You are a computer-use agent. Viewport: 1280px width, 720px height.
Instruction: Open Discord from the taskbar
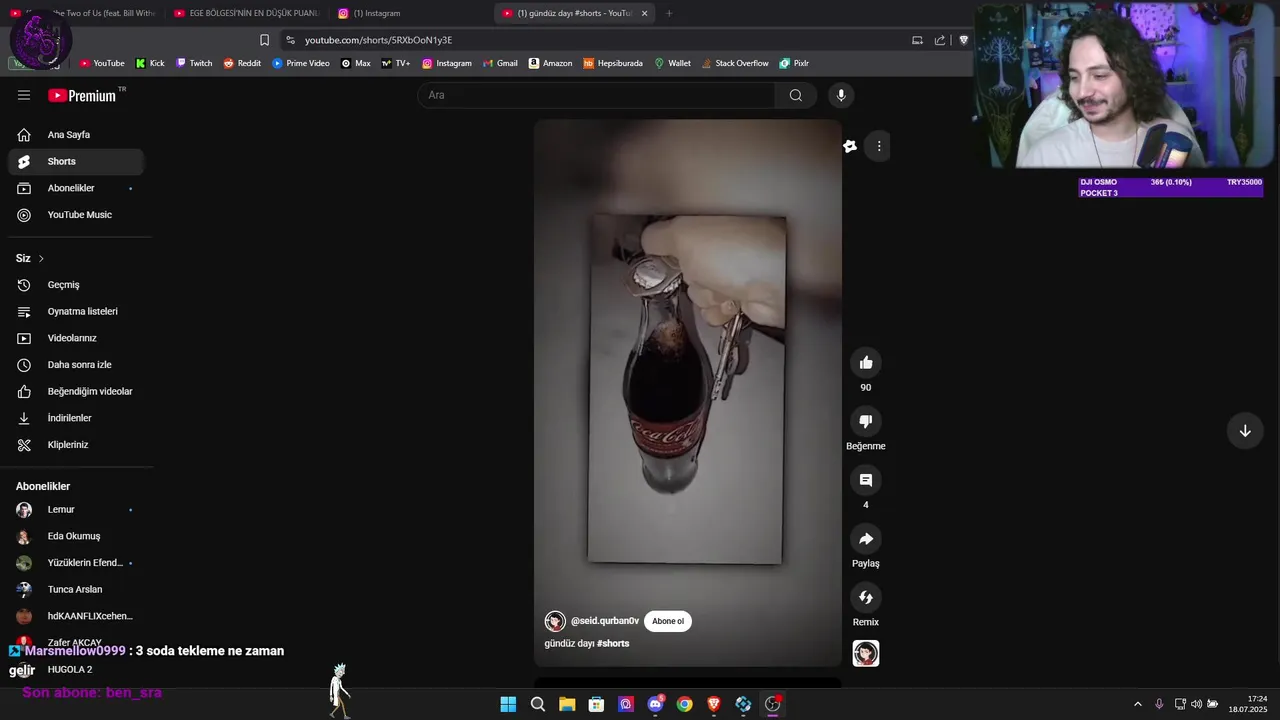pyautogui.click(x=655, y=704)
